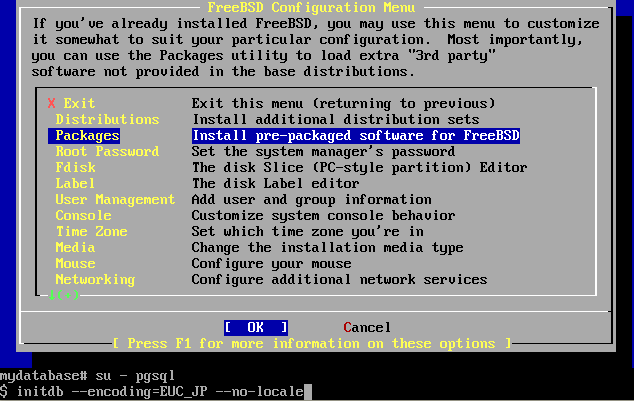
Task: Click the 'Press F1 for more information' hint
Action: (x=311, y=344)
